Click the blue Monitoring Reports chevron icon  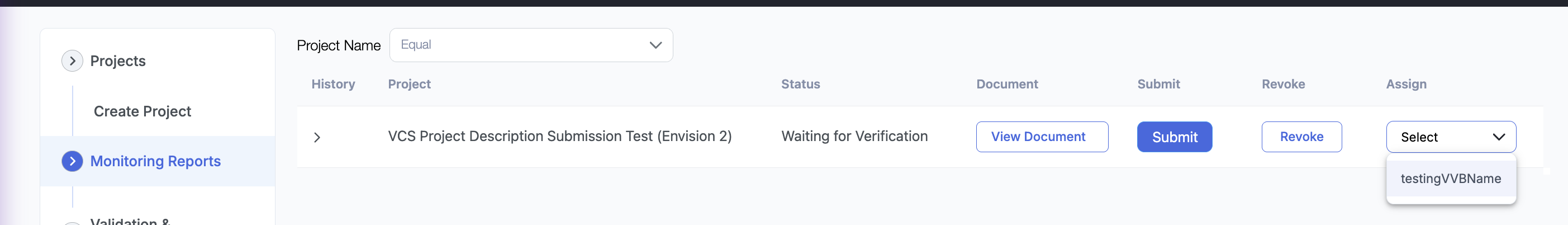tap(73, 161)
